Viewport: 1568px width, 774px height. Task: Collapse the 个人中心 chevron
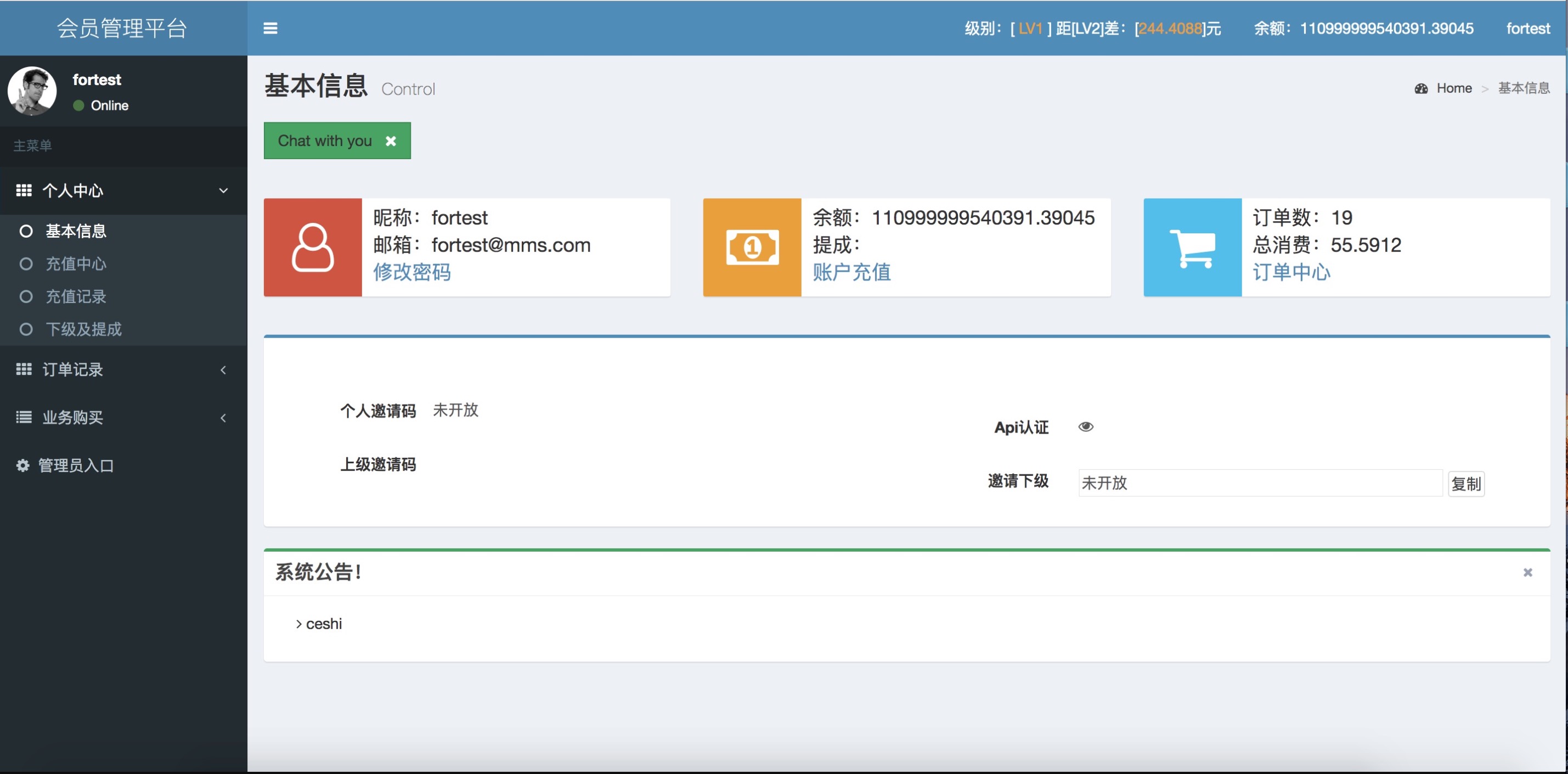(223, 190)
